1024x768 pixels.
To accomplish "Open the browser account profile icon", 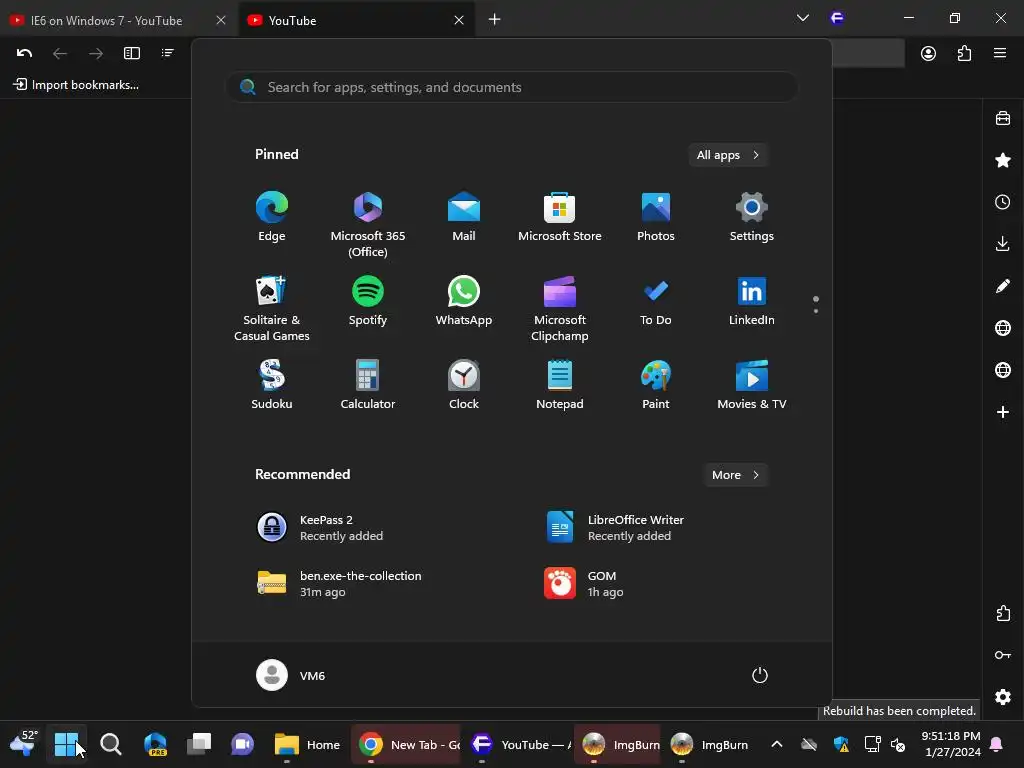I will coord(928,54).
